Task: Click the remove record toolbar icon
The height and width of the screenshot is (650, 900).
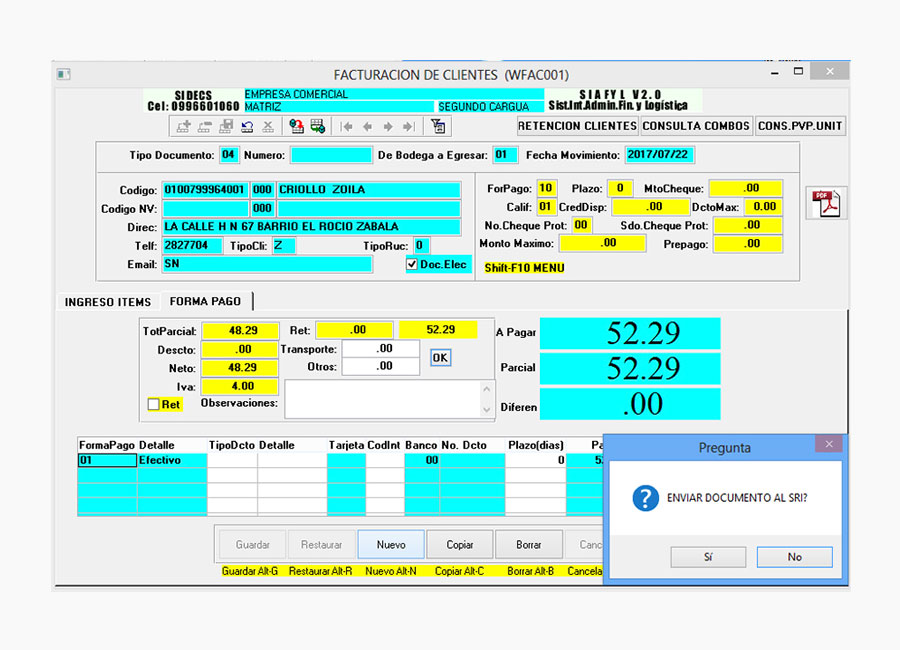Action: tap(204, 127)
